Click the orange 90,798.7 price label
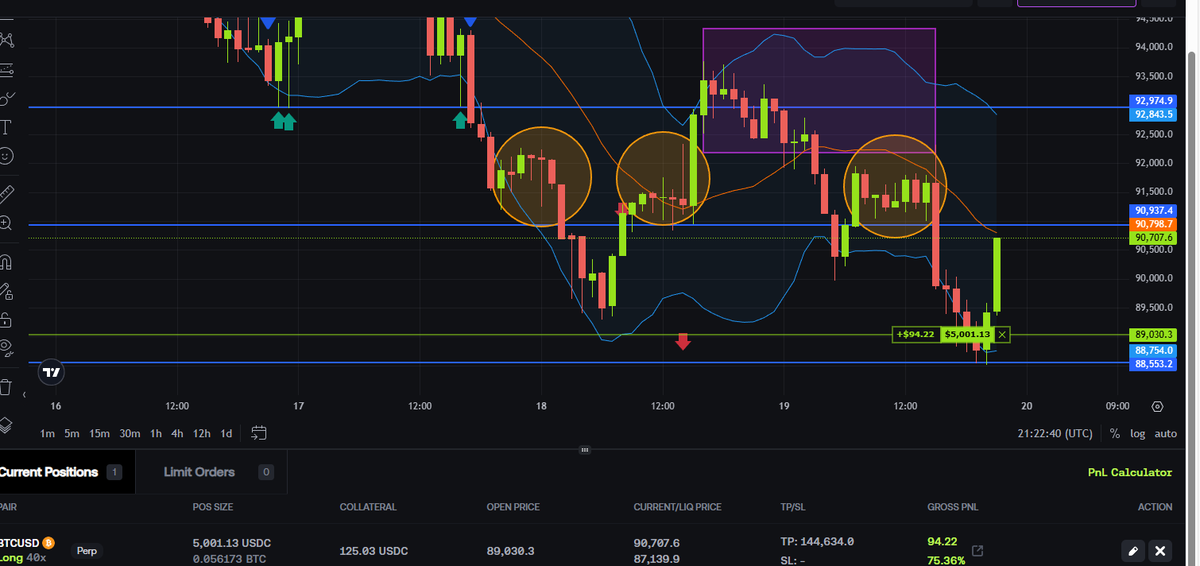Screen dimensions: 1200x566 point(1154,224)
